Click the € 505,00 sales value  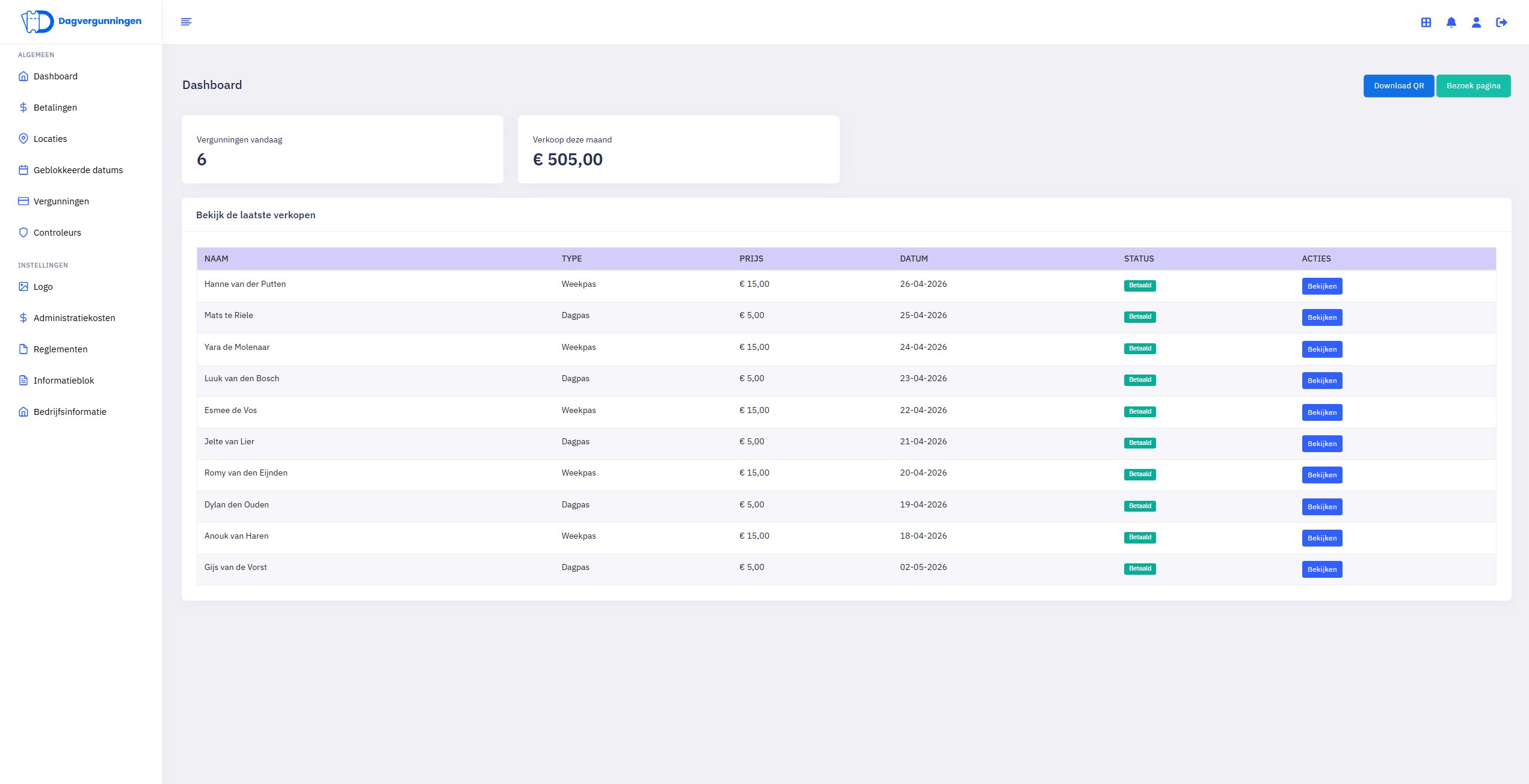pyautogui.click(x=568, y=159)
